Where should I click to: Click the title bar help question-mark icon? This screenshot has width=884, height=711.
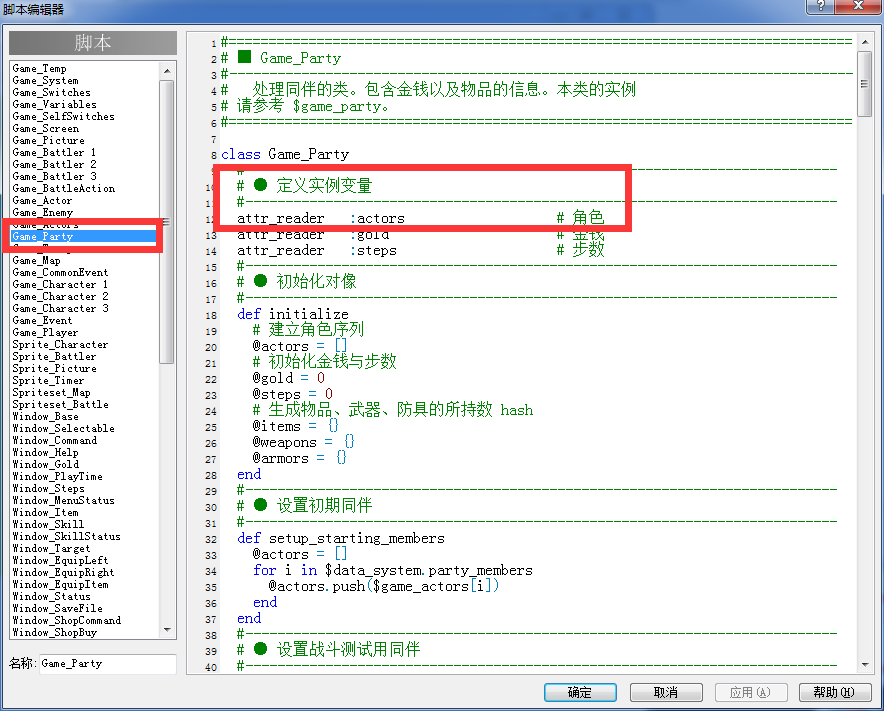[820, 6]
